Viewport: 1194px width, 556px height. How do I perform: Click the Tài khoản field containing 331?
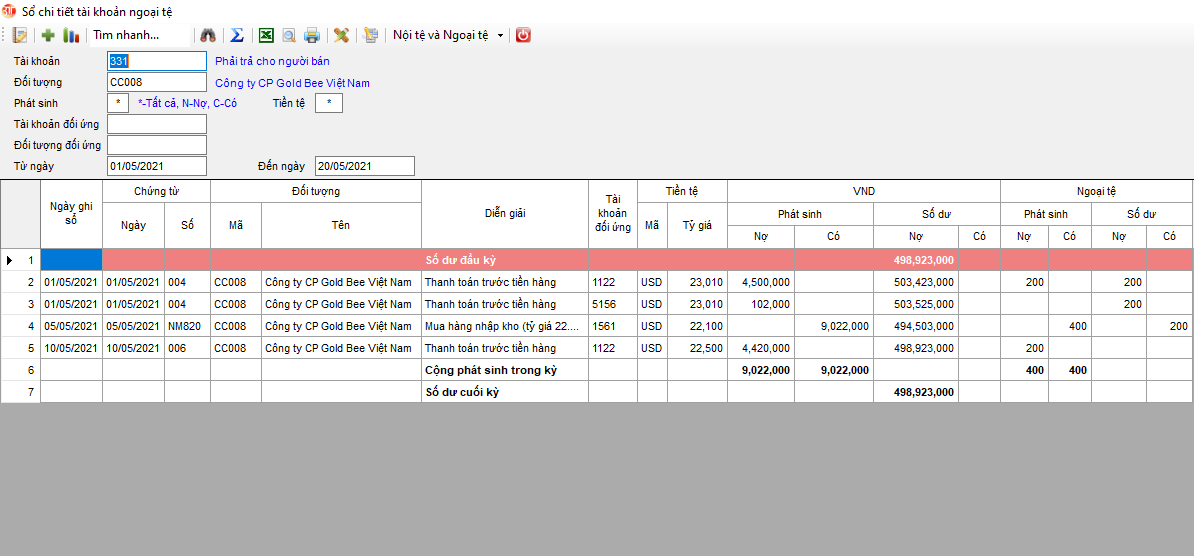[x=156, y=61]
